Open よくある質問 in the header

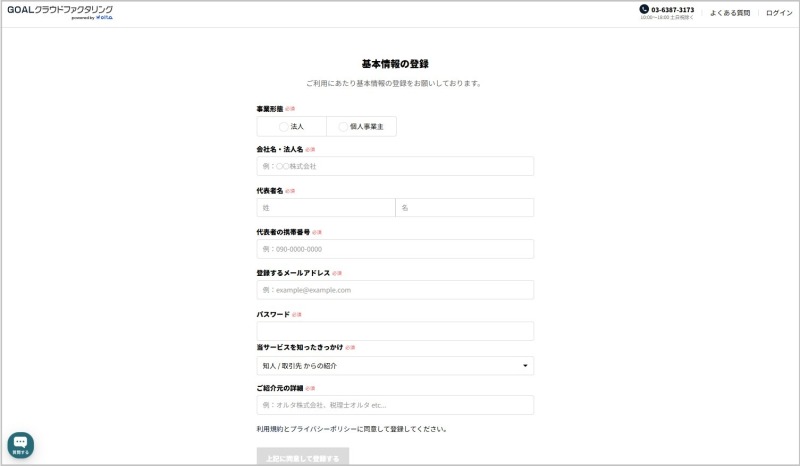coord(730,13)
